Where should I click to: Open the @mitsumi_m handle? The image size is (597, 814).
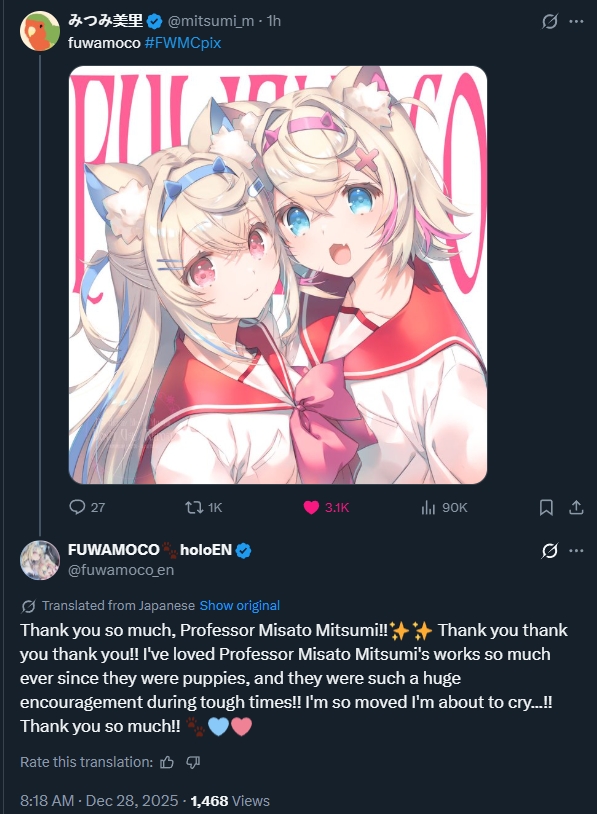coord(211,21)
